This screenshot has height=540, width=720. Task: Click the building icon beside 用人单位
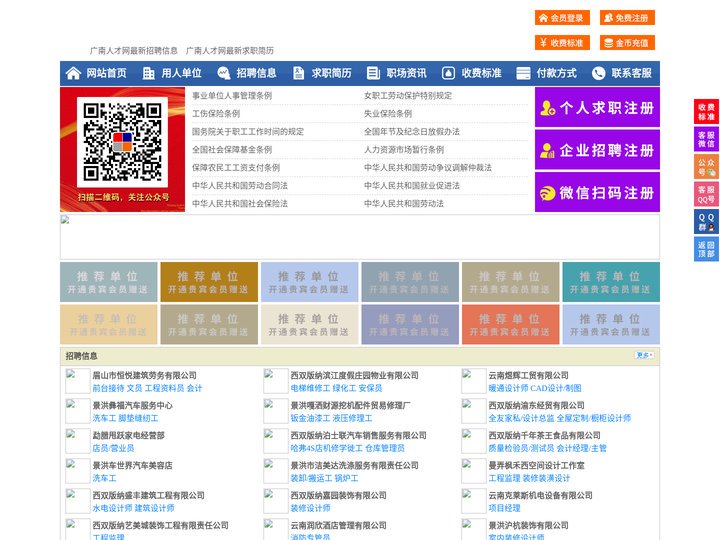[149, 73]
